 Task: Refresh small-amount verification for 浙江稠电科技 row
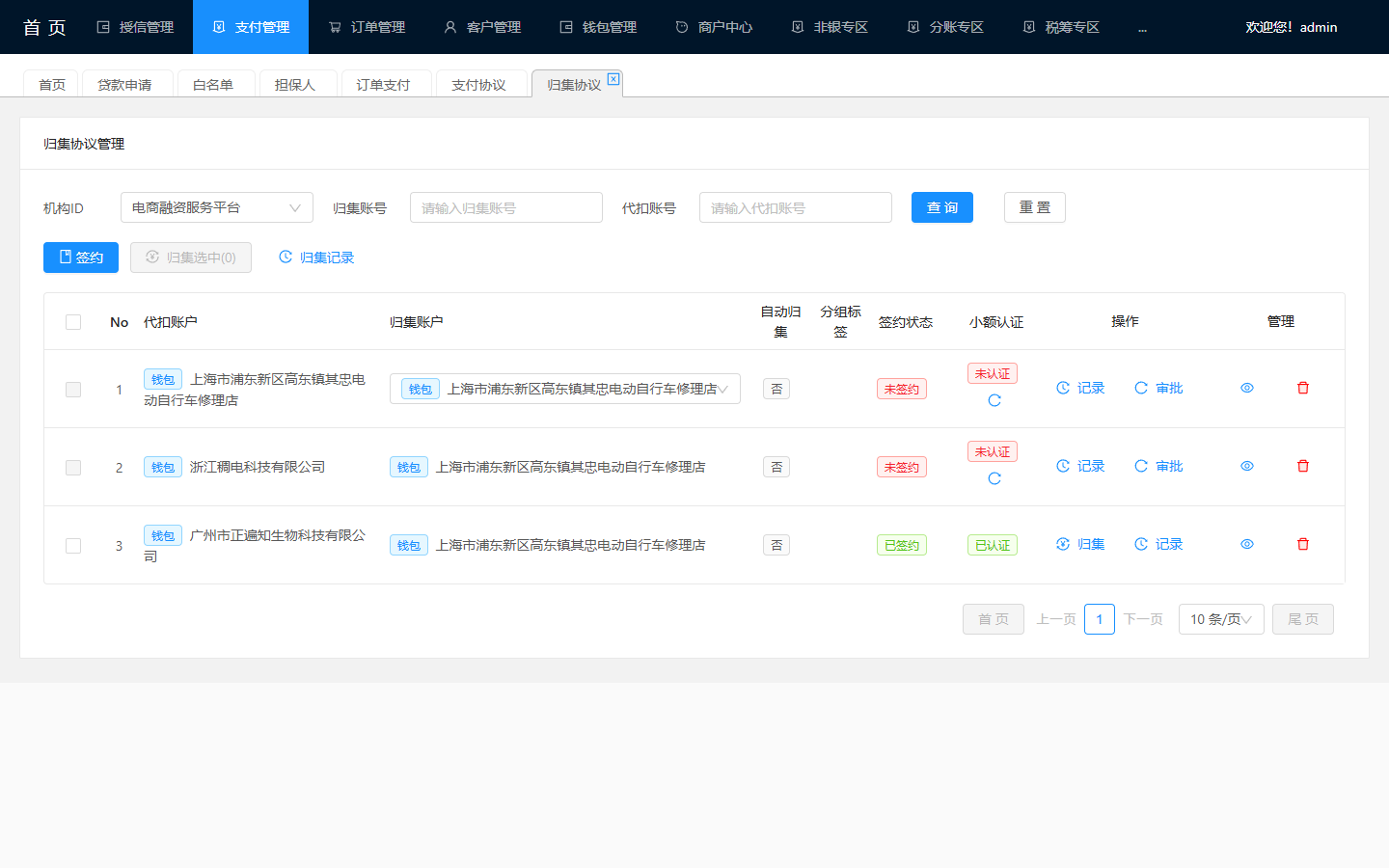point(994,478)
